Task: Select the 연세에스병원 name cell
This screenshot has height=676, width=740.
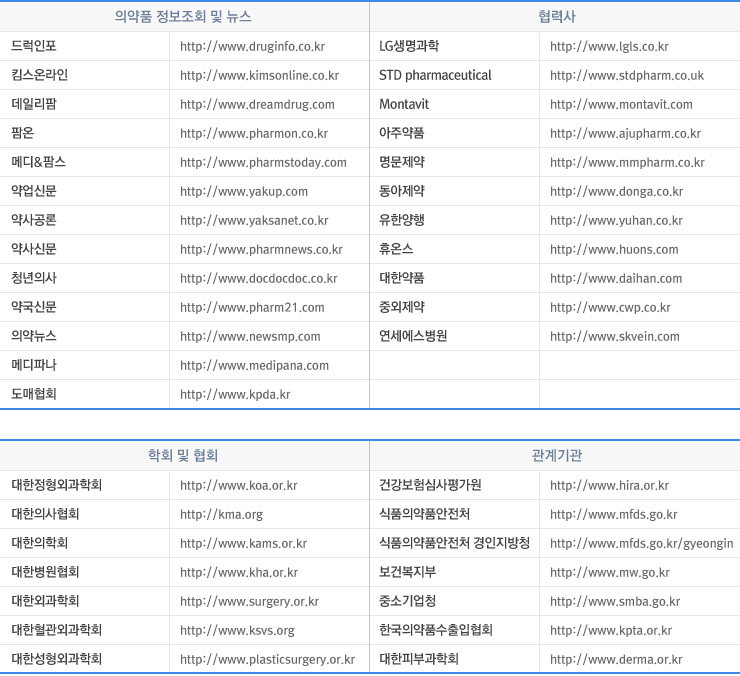Action: point(413,336)
